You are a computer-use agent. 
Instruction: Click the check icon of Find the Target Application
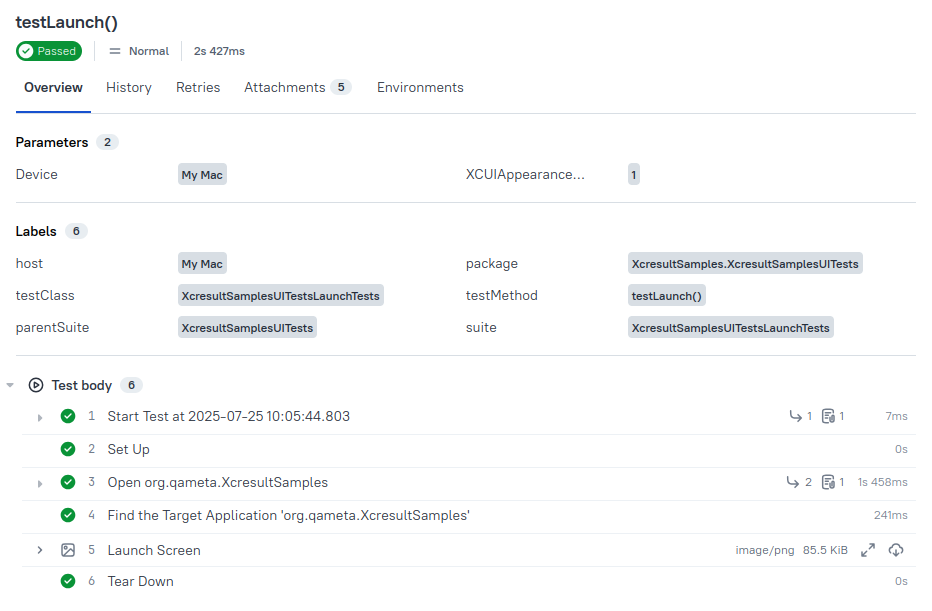[68, 515]
